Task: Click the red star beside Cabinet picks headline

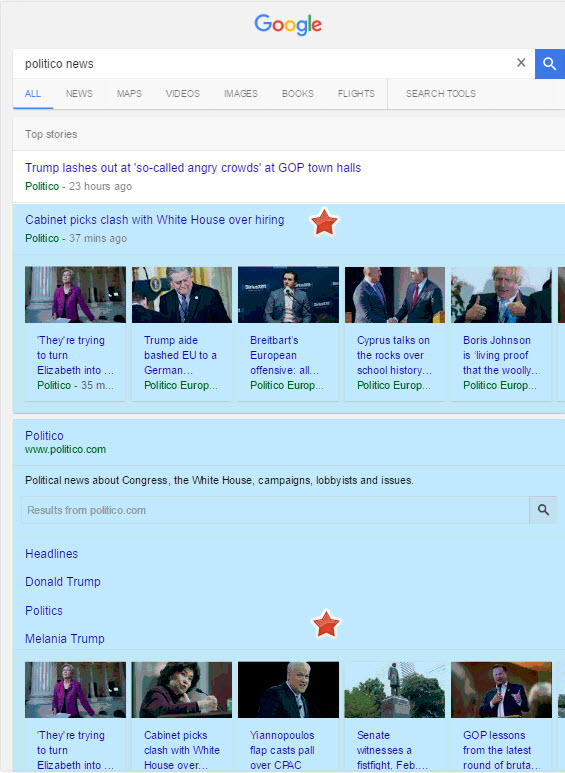Action: click(324, 222)
